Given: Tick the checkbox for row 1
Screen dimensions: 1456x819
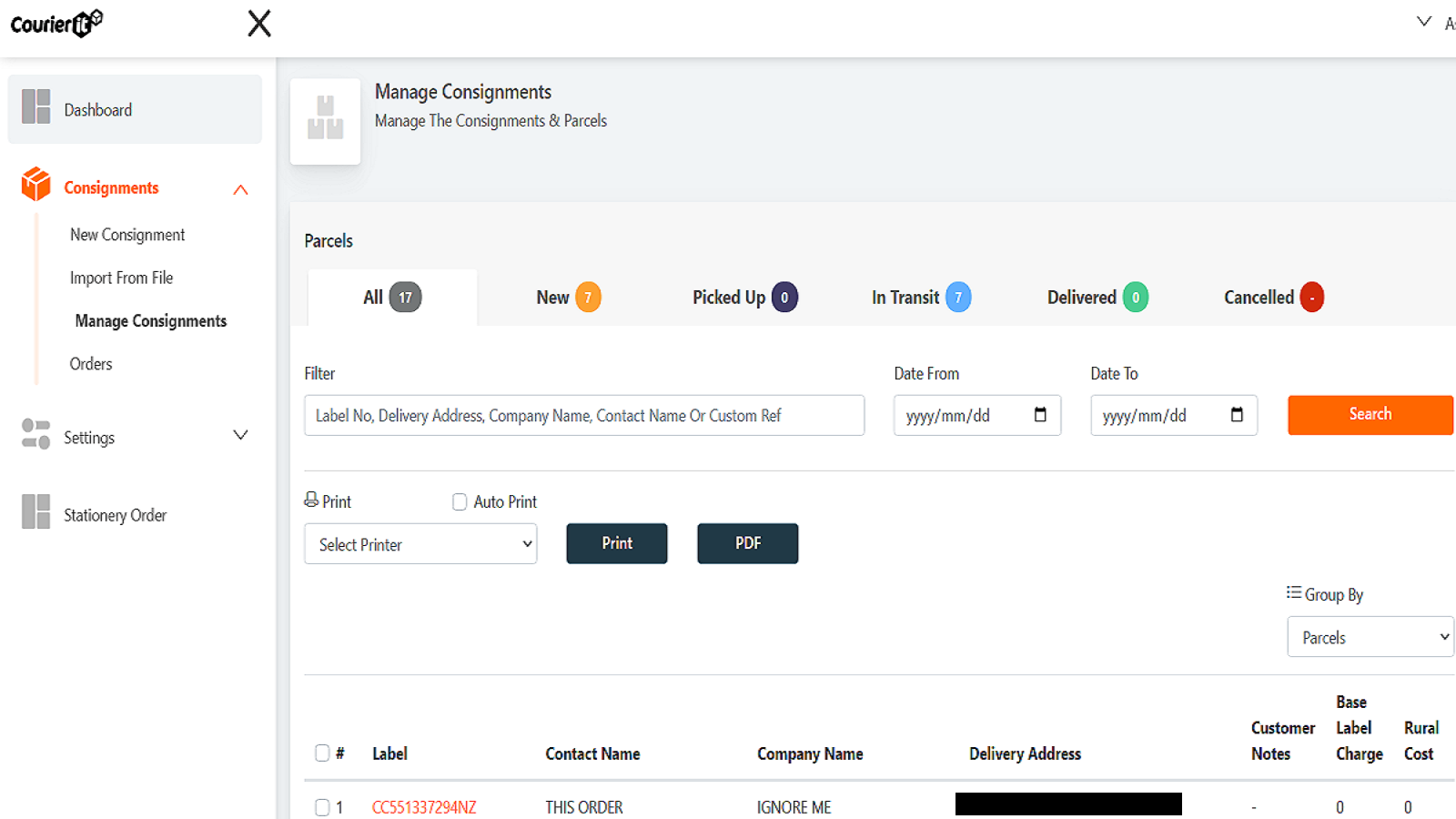Looking at the screenshot, I should click(322, 807).
